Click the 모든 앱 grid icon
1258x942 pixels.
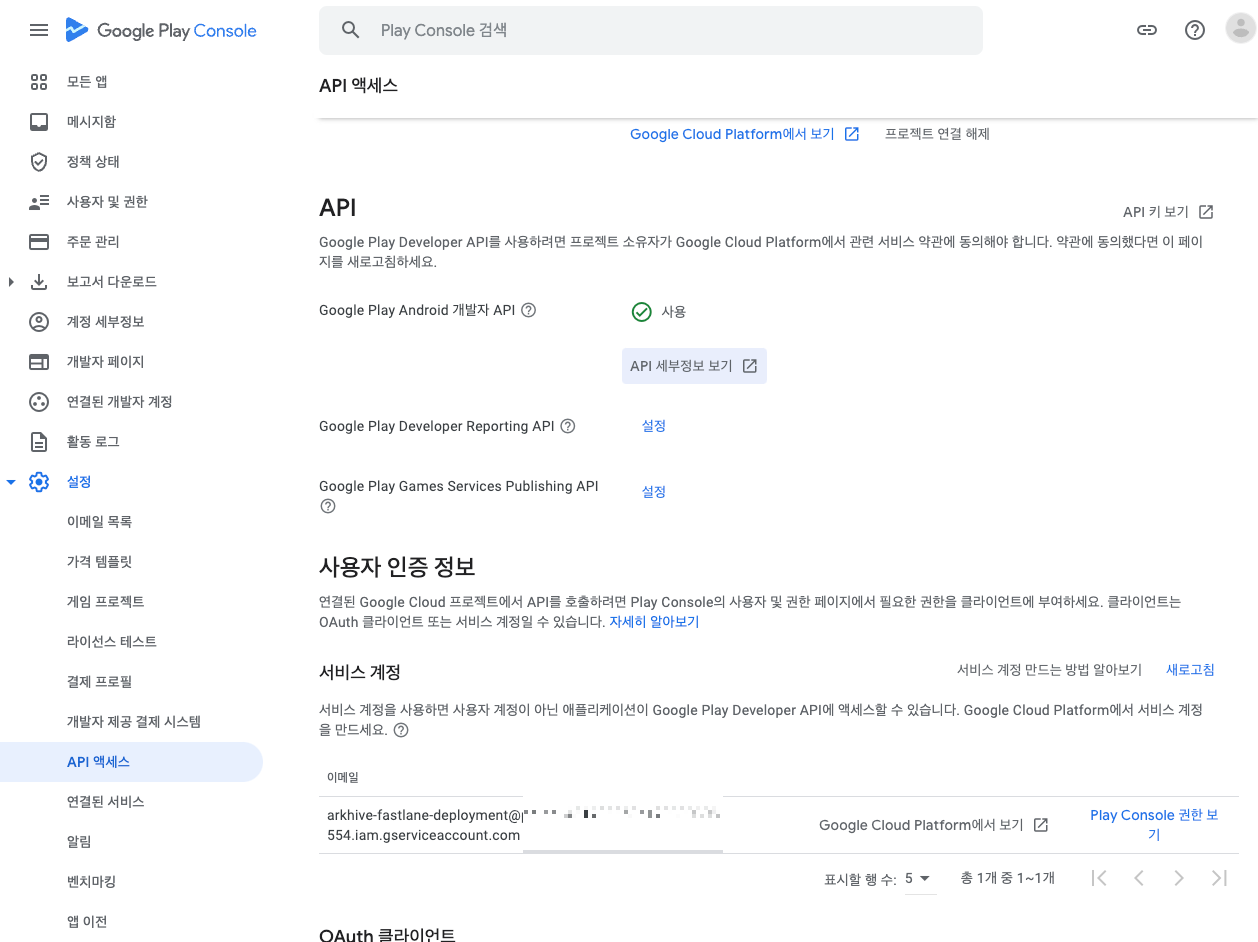click(39, 82)
